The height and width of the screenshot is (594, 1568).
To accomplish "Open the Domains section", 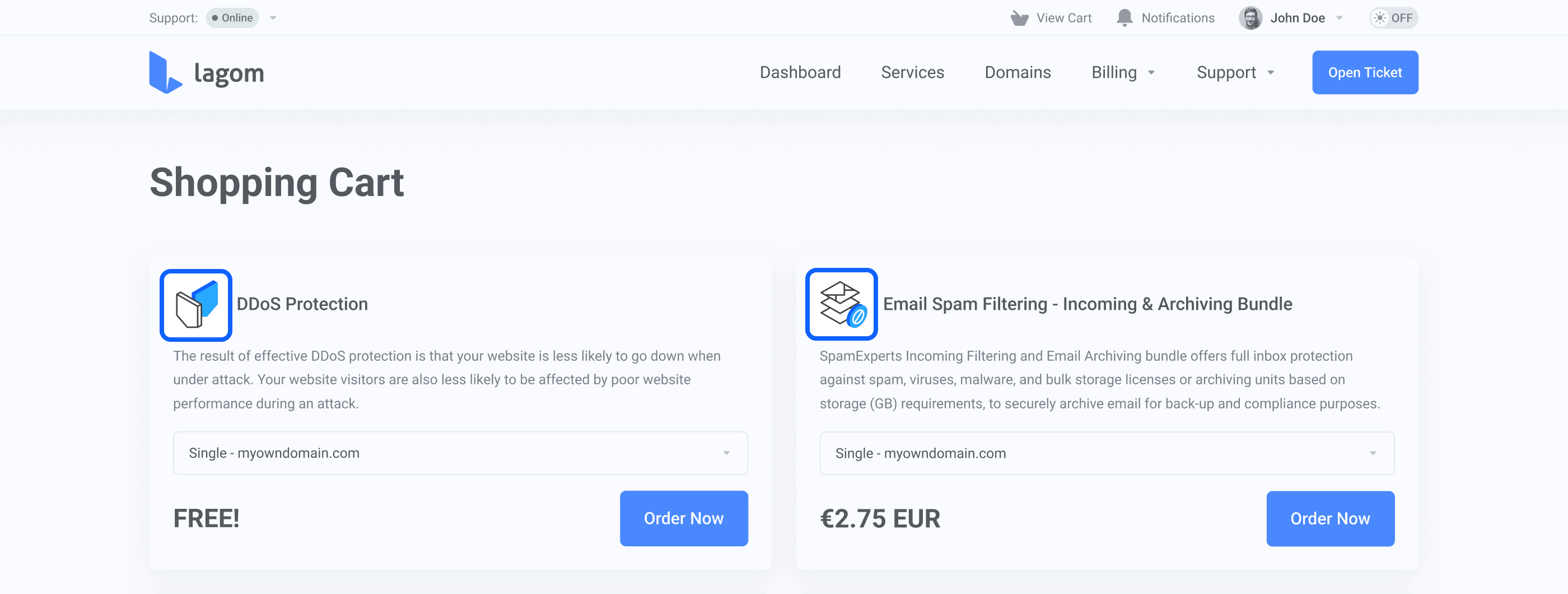I will point(1017,72).
